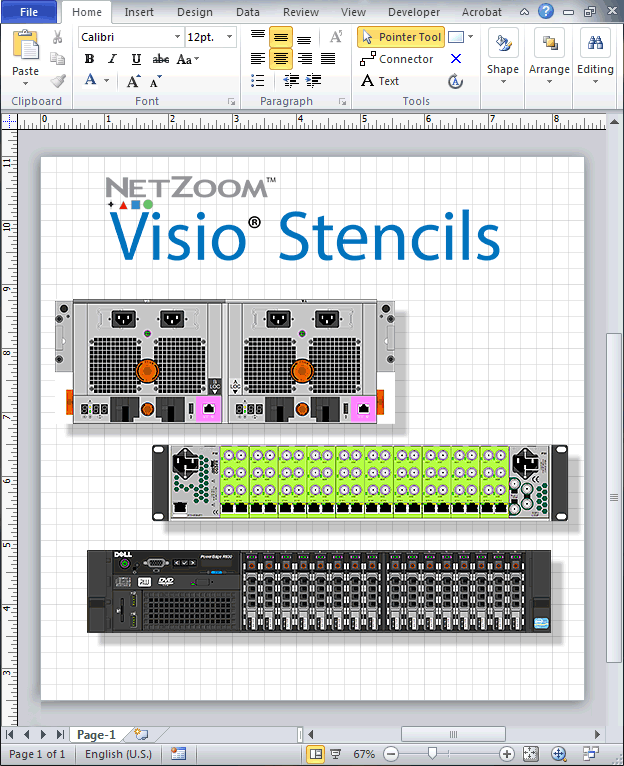Switch to the Data tab
Screen dimensions: 624x766
(x=248, y=12)
